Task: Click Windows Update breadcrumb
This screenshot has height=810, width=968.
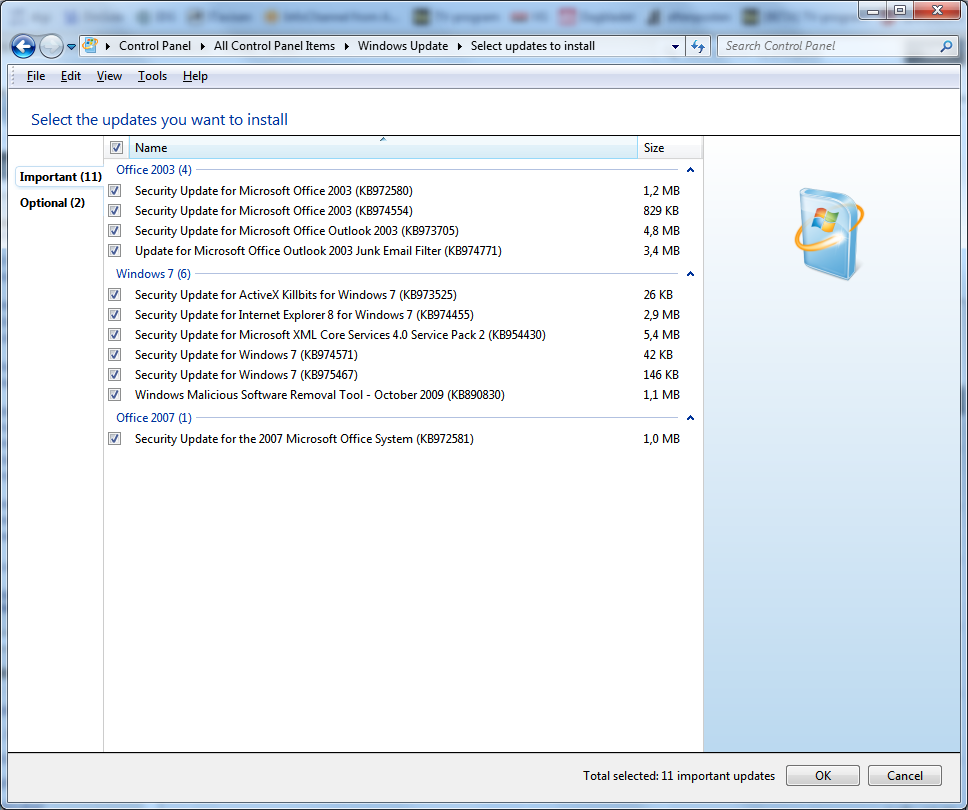Action: [403, 46]
